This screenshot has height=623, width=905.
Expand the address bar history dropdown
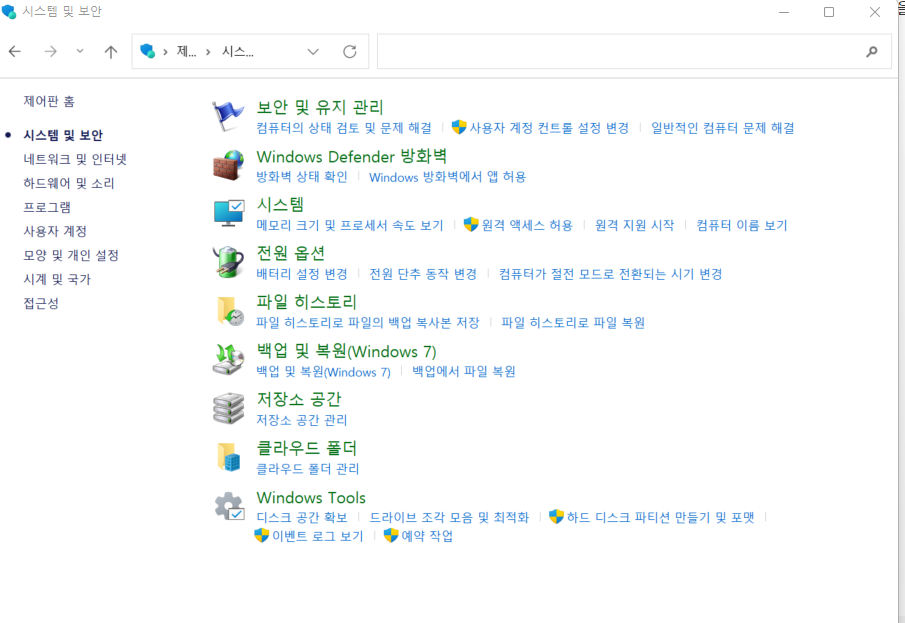tap(313, 51)
